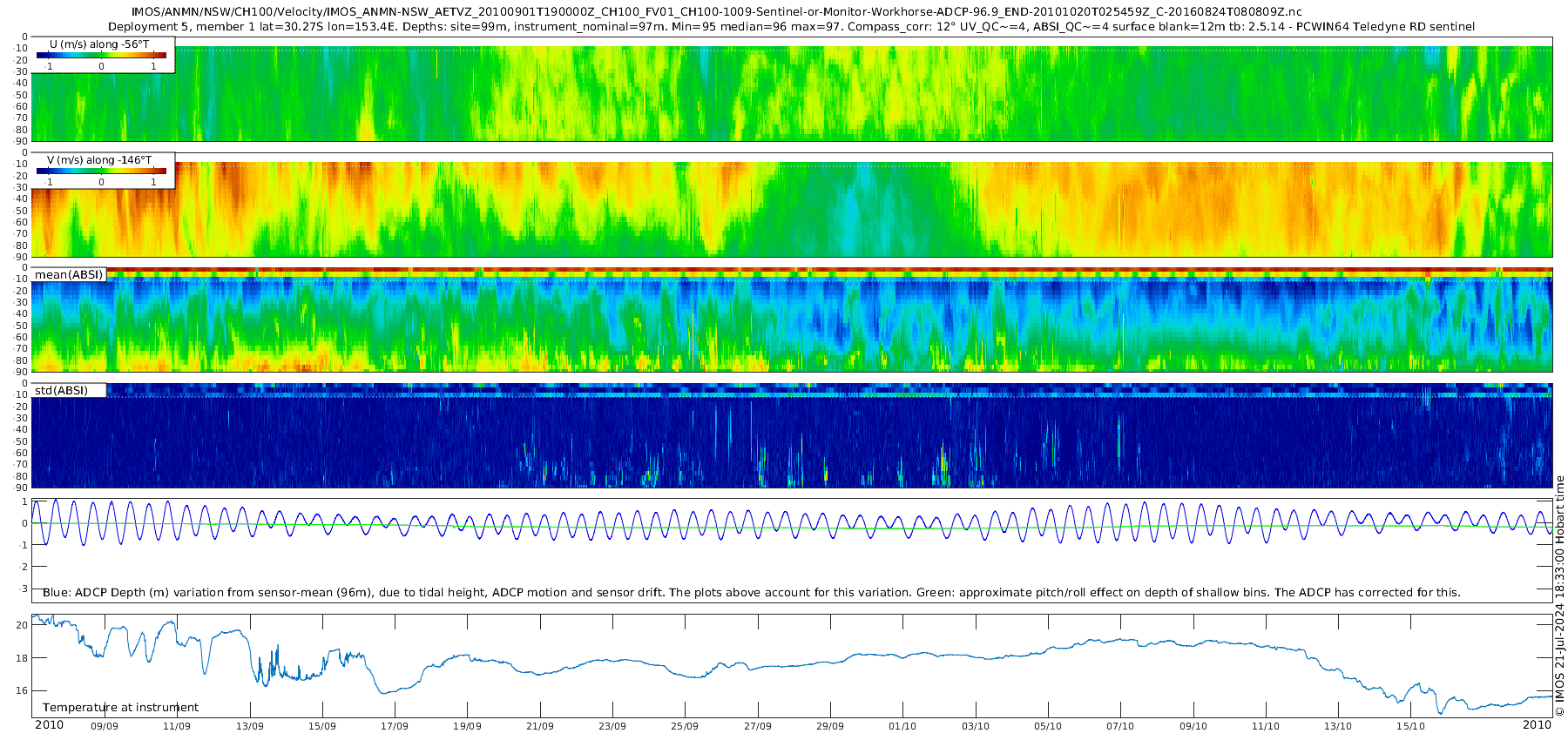Click the 11/10 date tick label
Screen dimensions: 1568x740
coord(1266,726)
